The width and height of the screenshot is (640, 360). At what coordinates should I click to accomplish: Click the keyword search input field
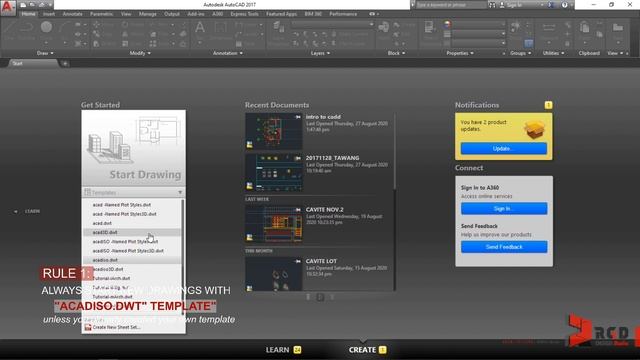tap(451, 5)
